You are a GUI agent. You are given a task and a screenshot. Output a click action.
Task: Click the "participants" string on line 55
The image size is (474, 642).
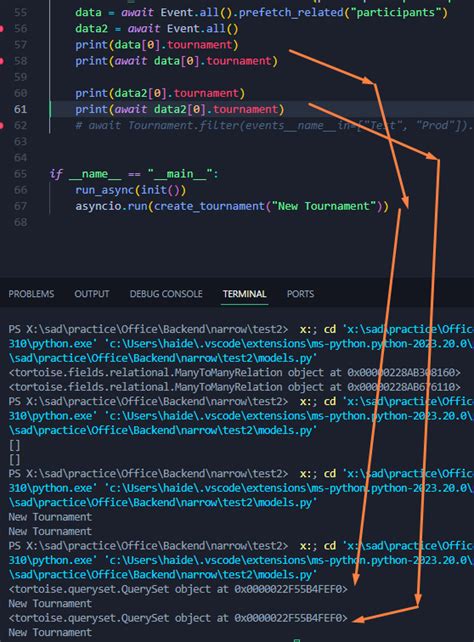point(396,12)
